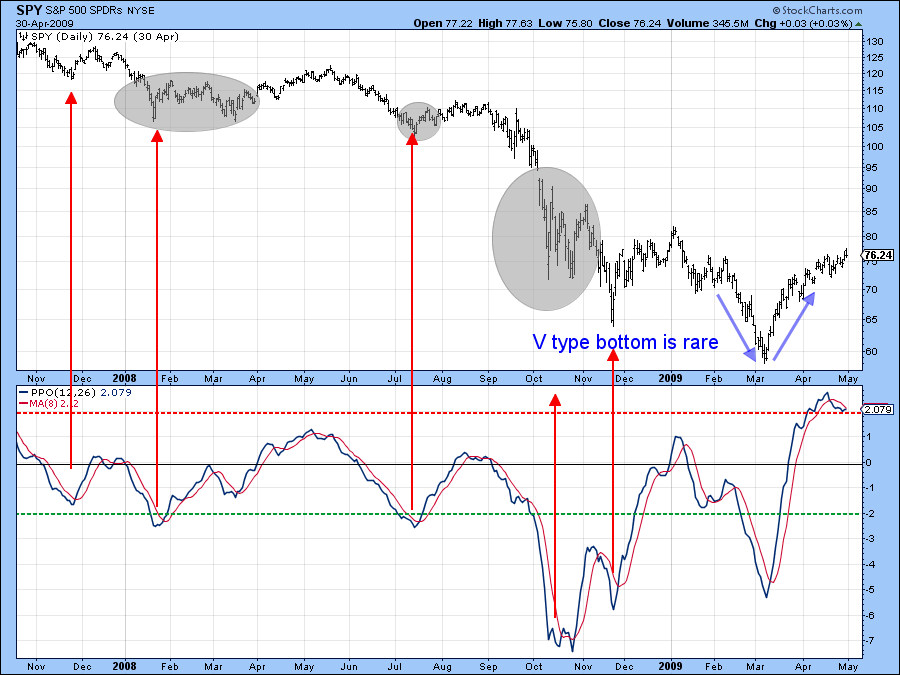Open the StockCharts.com copyright link

click(x=817, y=10)
